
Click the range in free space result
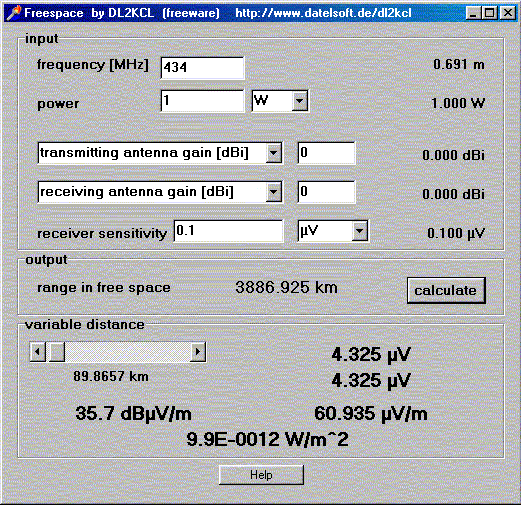(x=286, y=287)
